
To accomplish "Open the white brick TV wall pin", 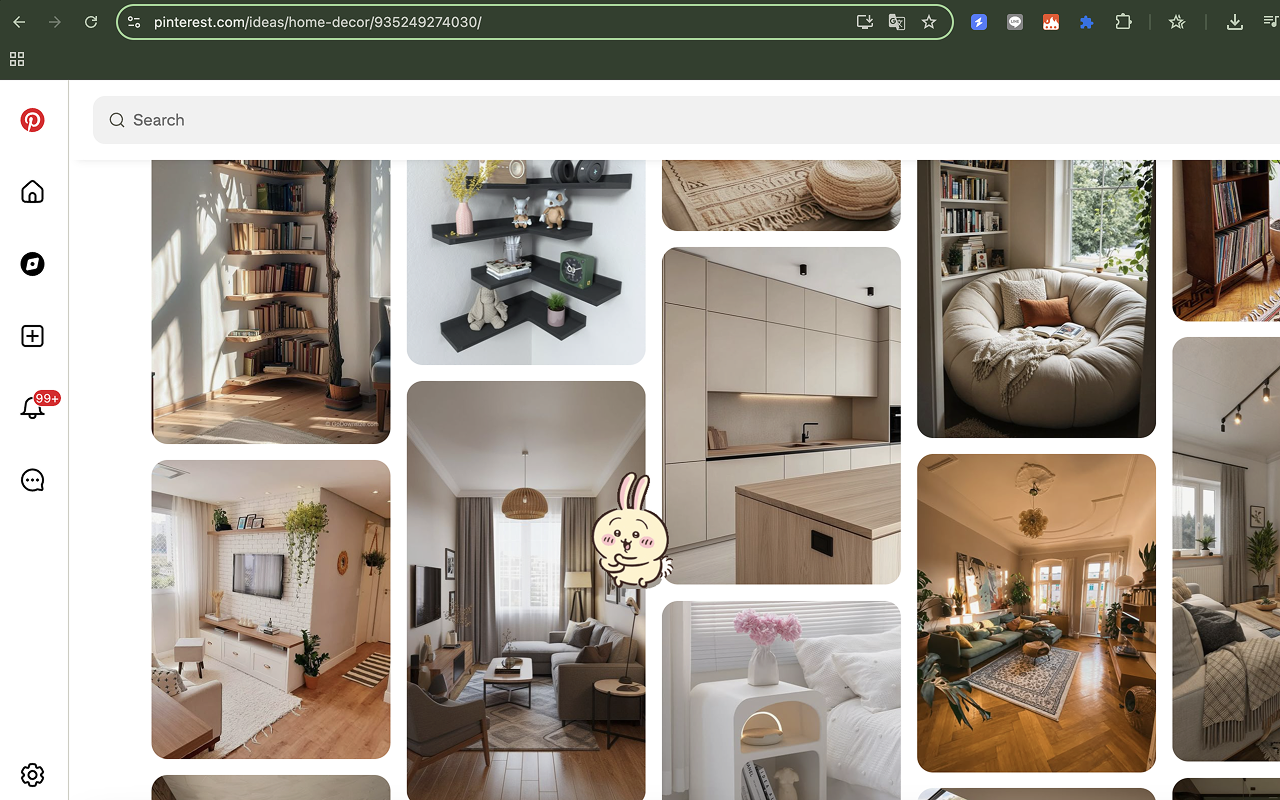I will (x=271, y=609).
